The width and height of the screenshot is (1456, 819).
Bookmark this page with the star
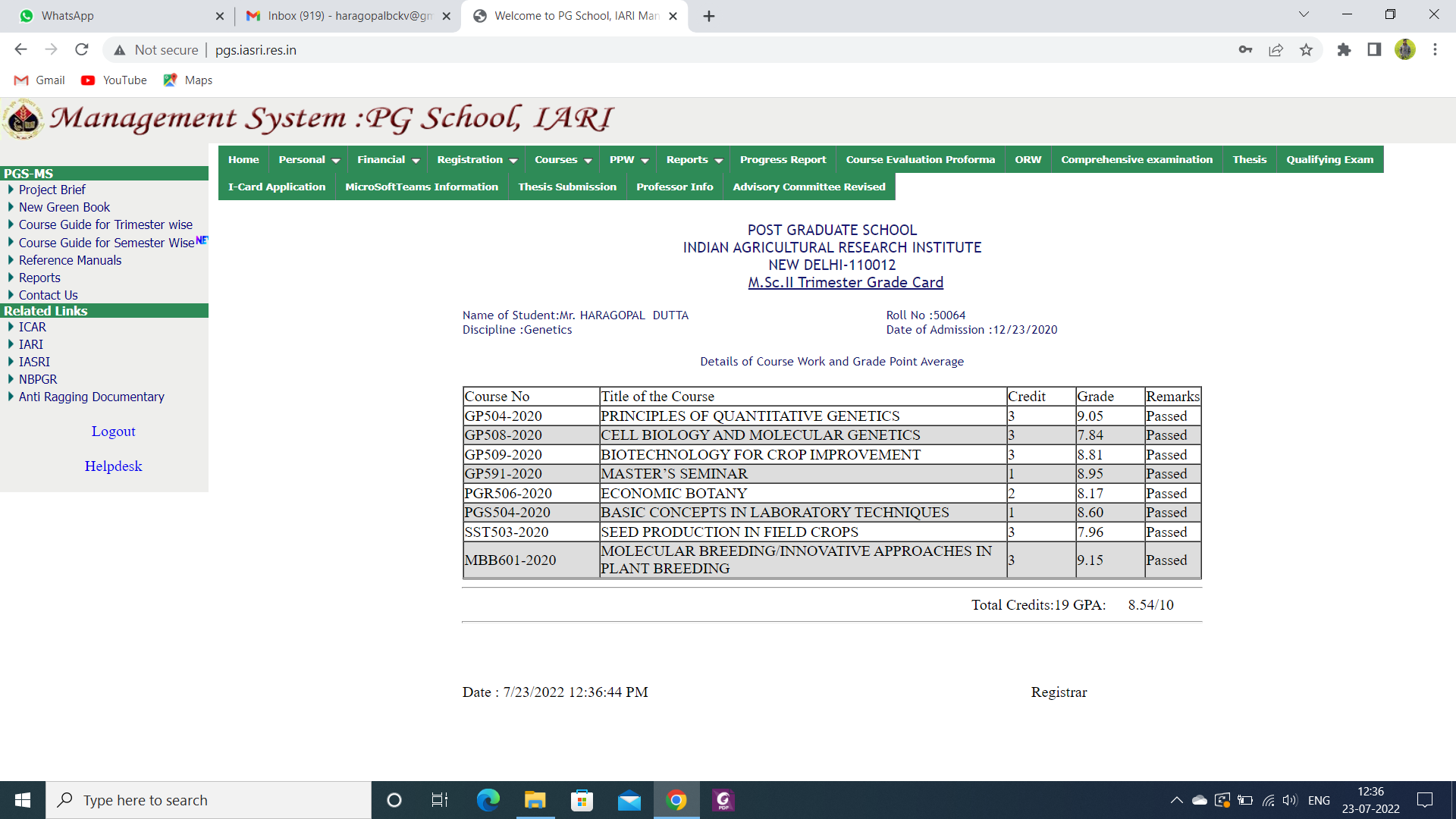pos(1306,49)
